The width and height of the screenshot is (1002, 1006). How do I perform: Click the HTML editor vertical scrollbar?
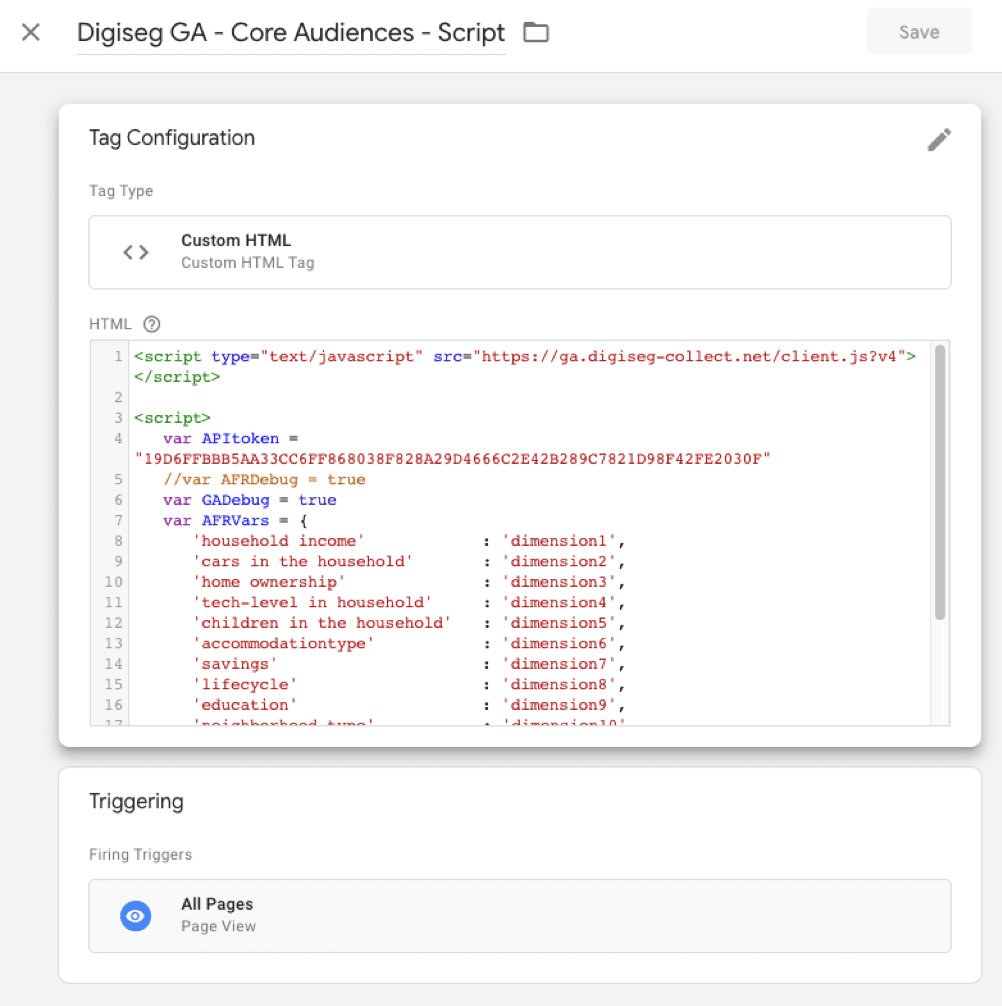tap(940, 482)
